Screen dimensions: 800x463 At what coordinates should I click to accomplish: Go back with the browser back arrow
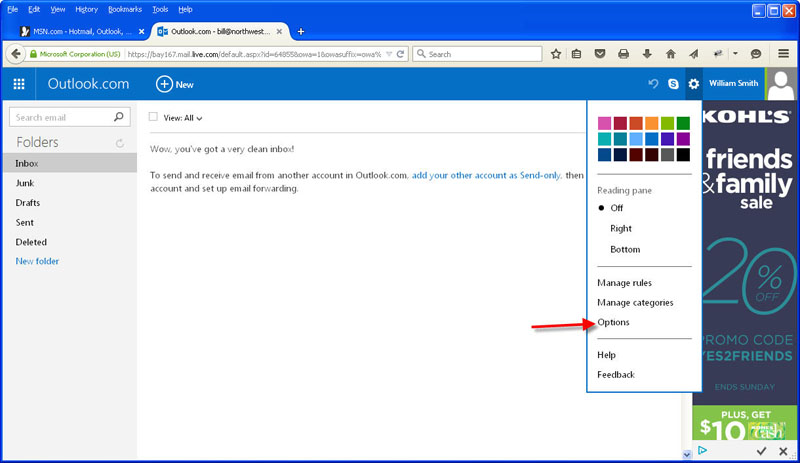pyautogui.click(x=16, y=54)
